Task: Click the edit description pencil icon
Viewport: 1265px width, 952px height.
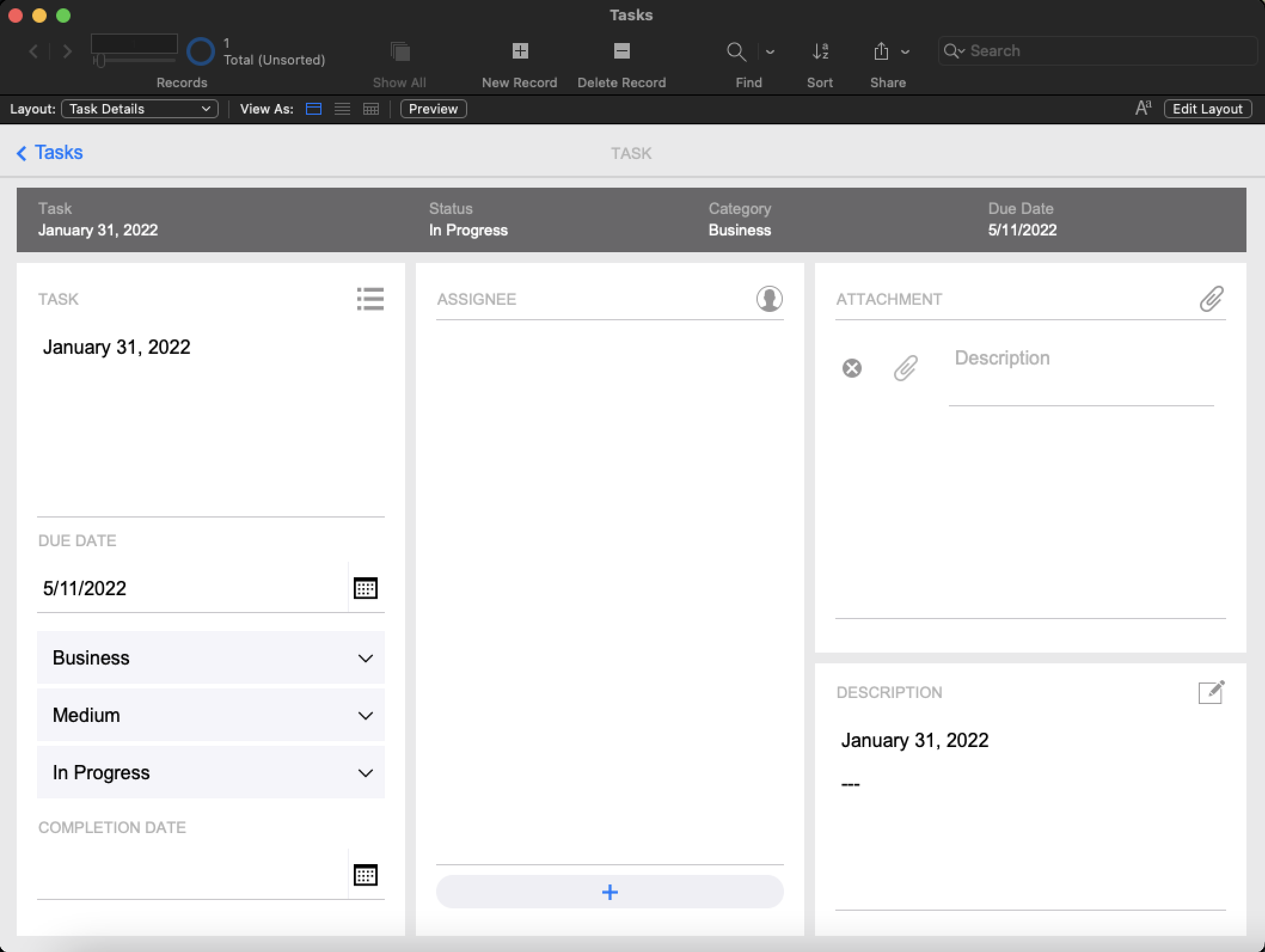Action: 1211,693
